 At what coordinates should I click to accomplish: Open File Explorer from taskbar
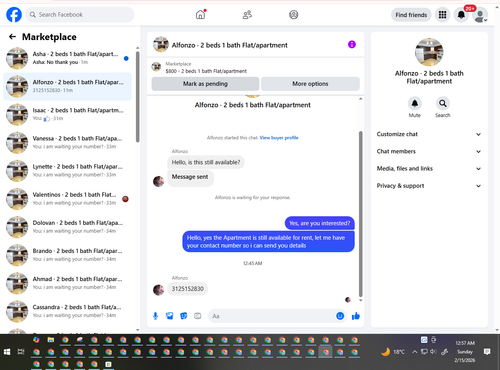(51, 340)
